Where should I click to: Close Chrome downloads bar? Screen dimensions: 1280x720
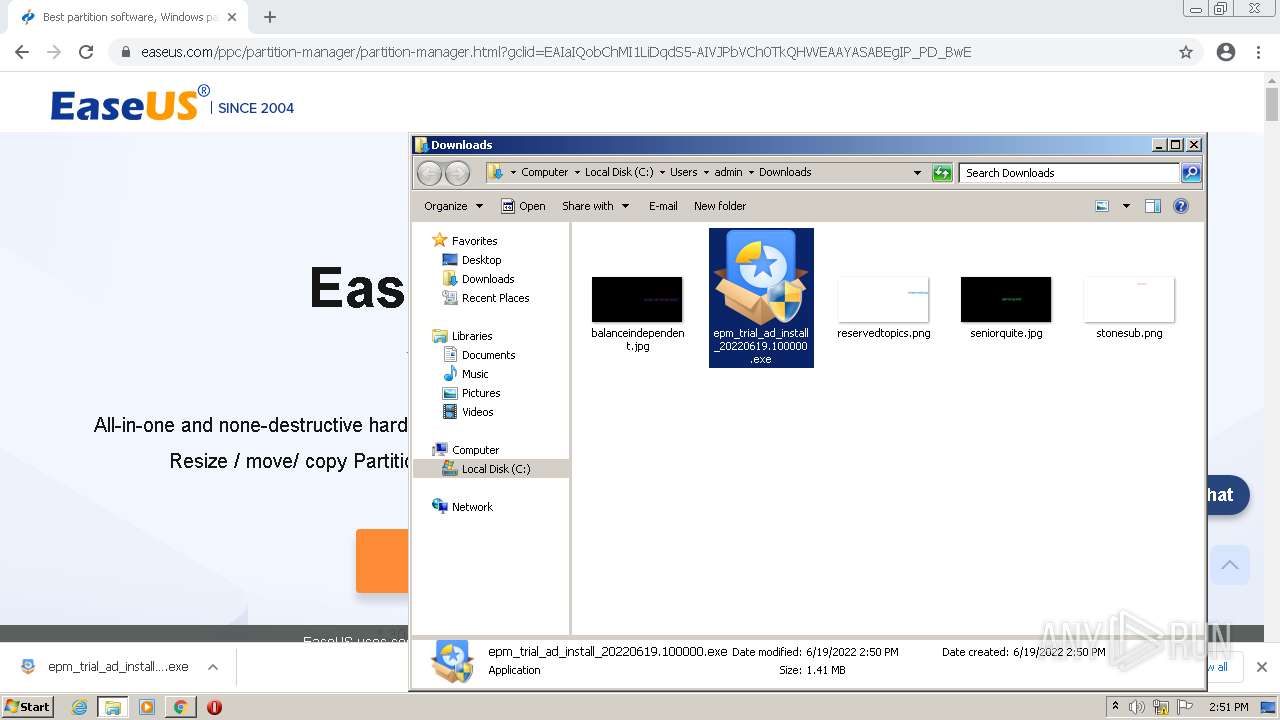pos(1262,667)
